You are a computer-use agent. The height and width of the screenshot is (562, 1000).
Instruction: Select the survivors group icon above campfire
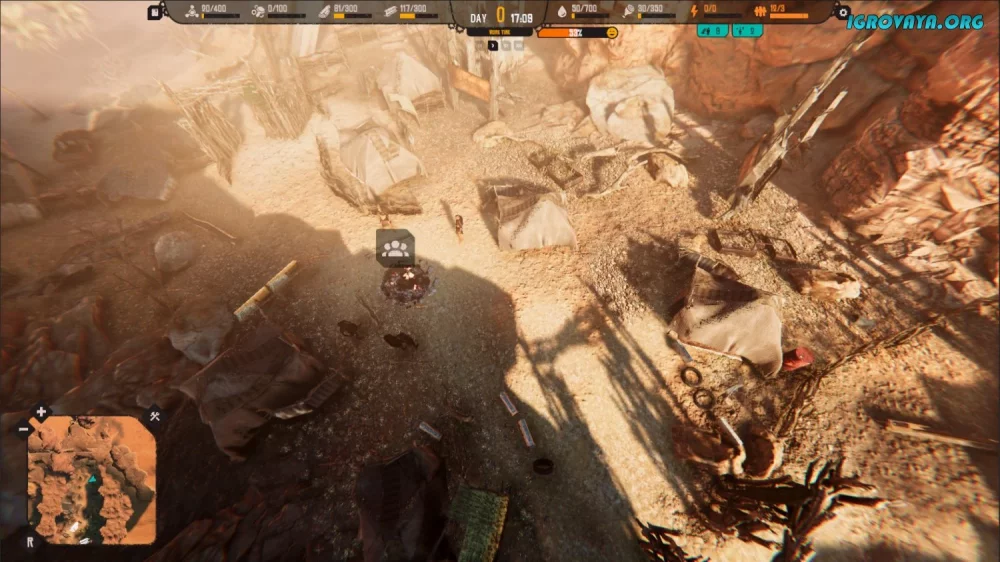pos(395,248)
